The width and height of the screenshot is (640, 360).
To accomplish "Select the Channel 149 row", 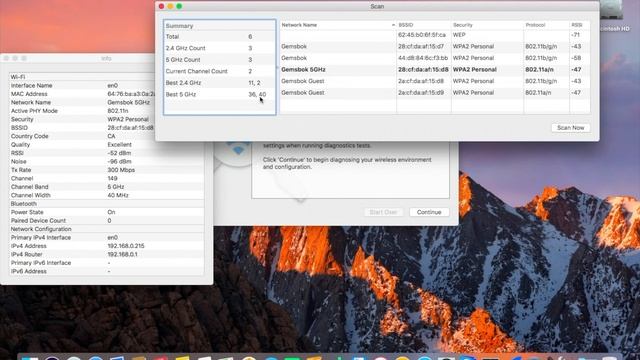I will tap(106, 178).
